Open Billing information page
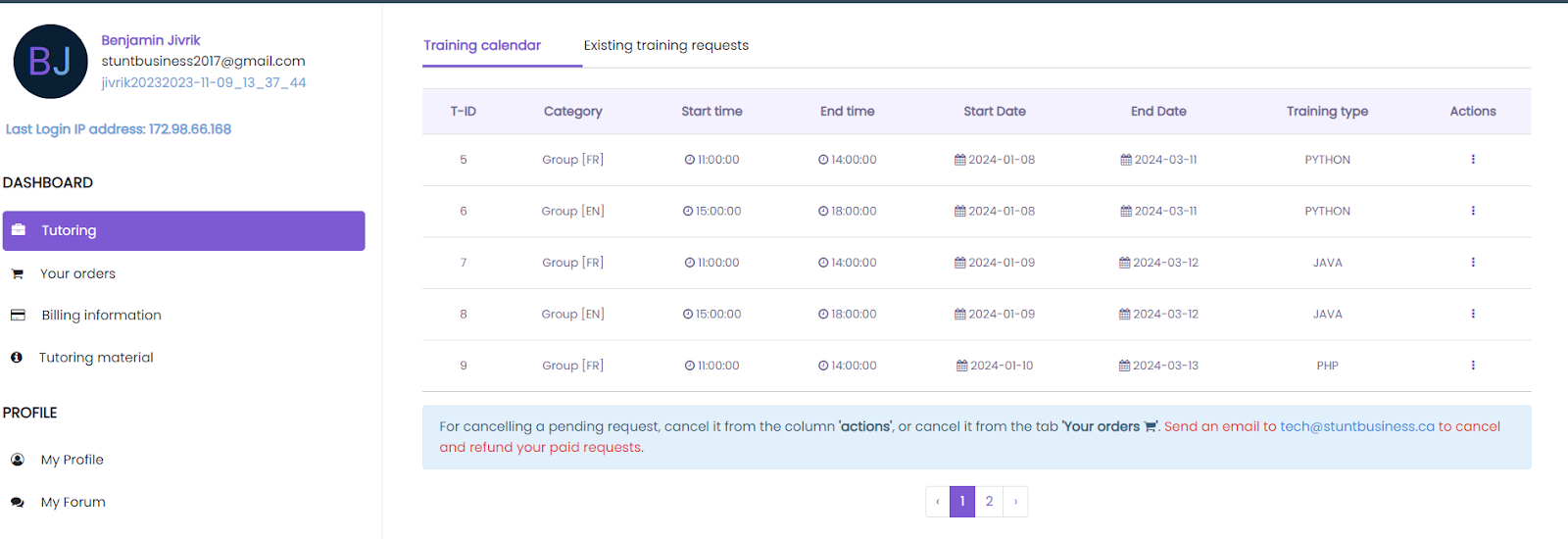The height and width of the screenshot is (539, 1568). click(101, 315)
